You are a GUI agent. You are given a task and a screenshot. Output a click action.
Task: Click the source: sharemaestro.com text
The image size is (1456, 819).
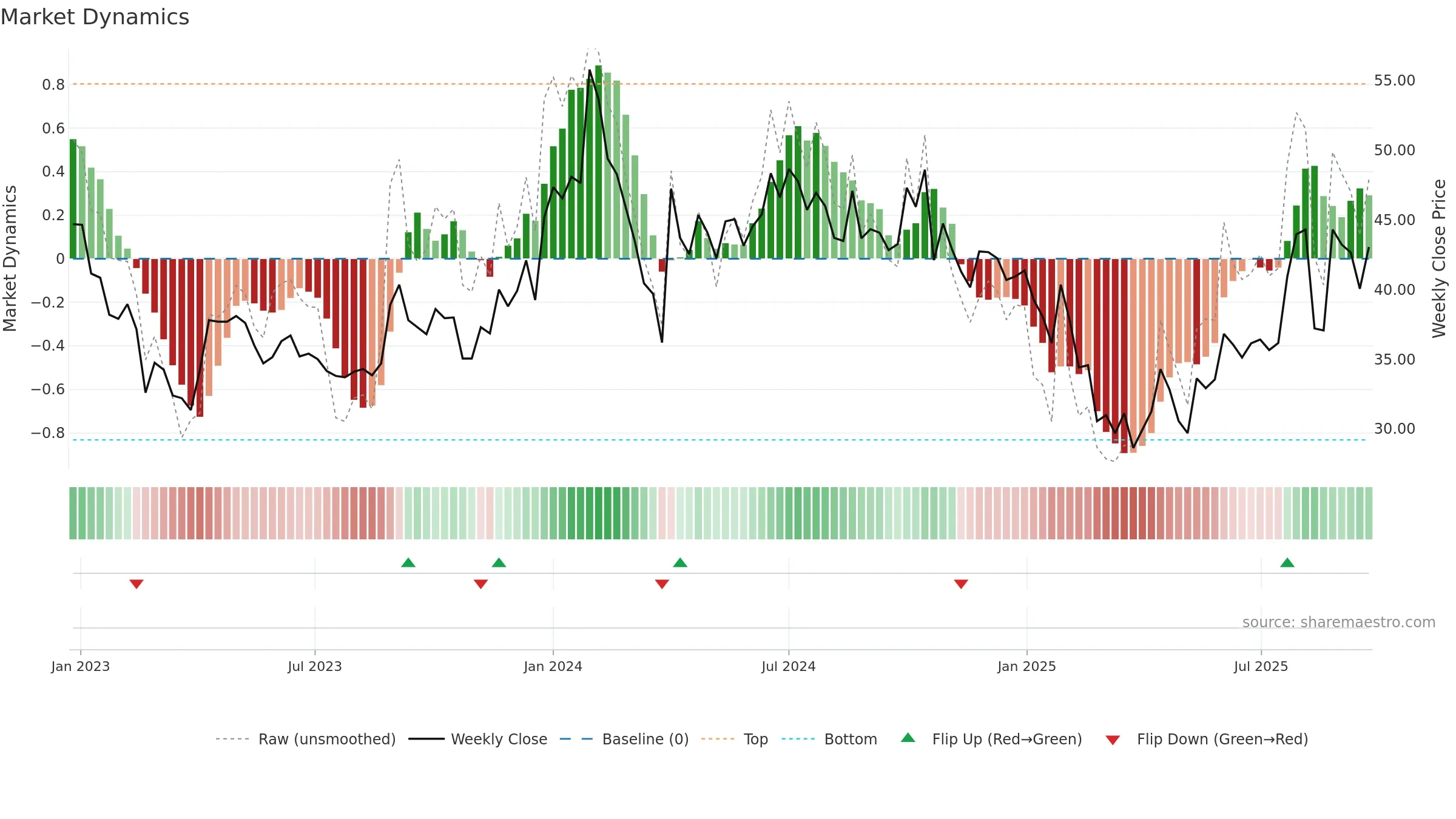click(x=1339, y=622)
